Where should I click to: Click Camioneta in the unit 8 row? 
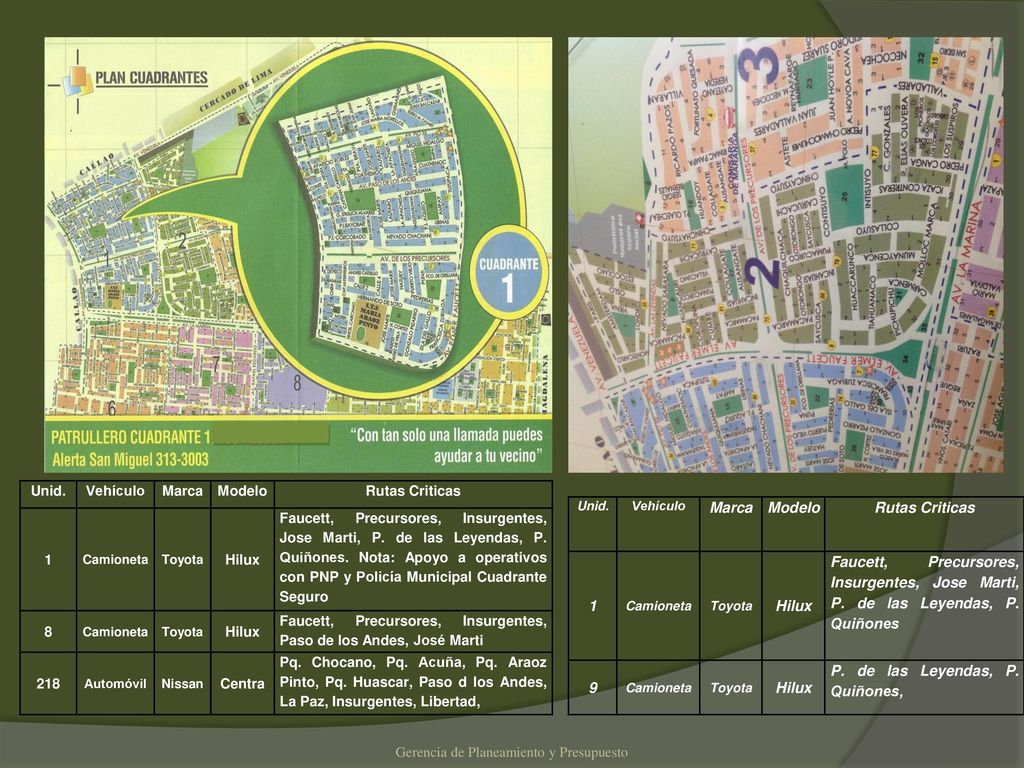115,632
